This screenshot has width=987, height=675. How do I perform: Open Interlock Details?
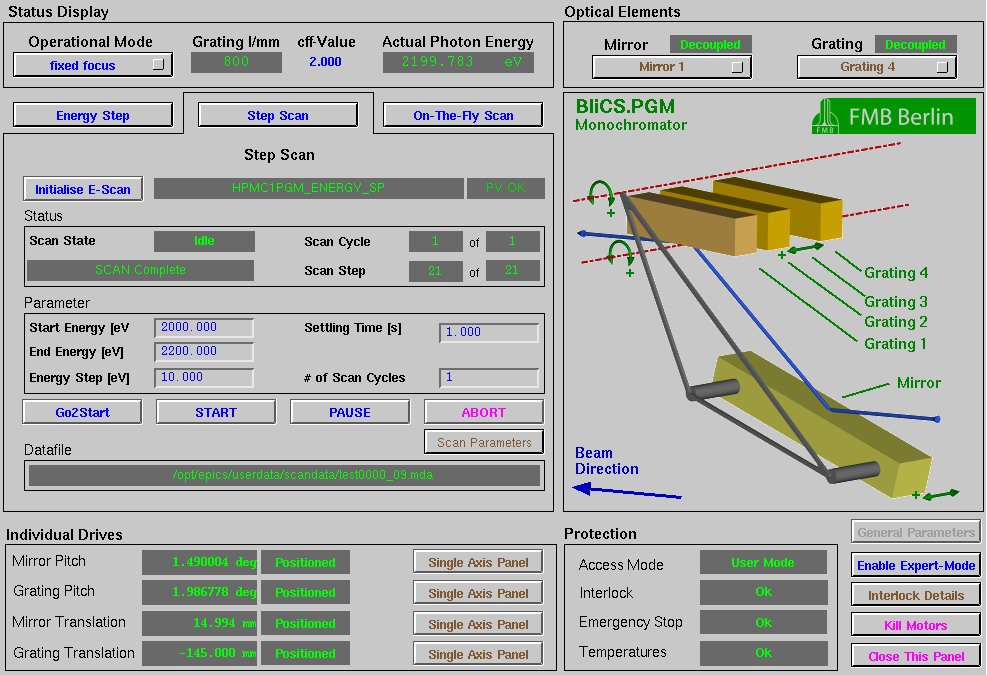pyautogui.click(x=916, y=595)
